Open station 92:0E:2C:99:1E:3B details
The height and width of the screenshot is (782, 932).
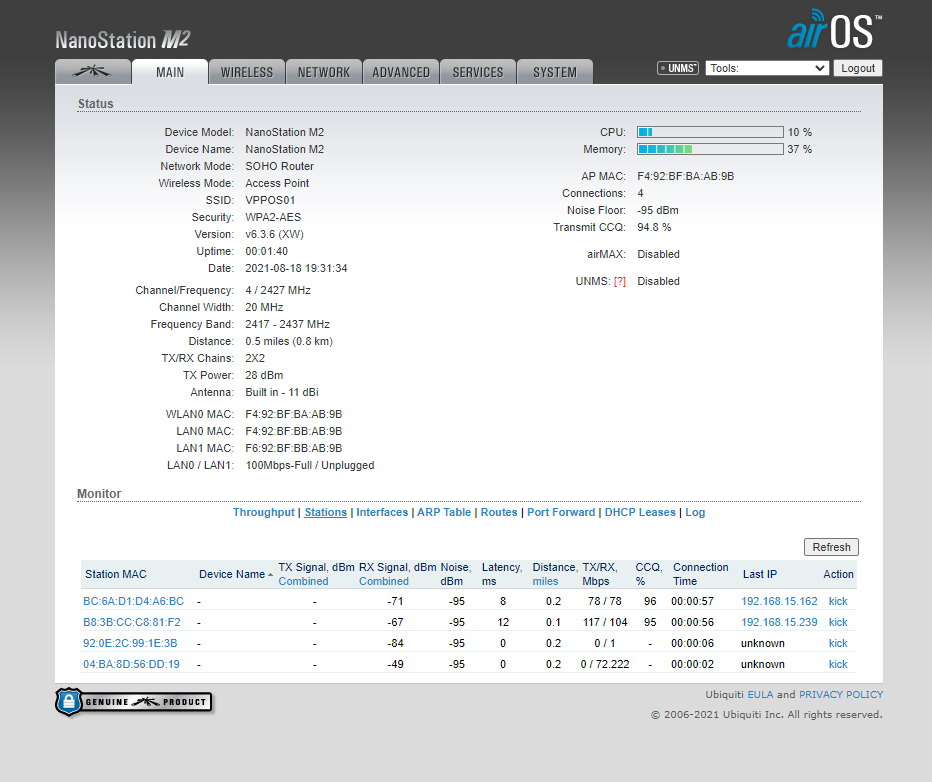pos(130,643)
